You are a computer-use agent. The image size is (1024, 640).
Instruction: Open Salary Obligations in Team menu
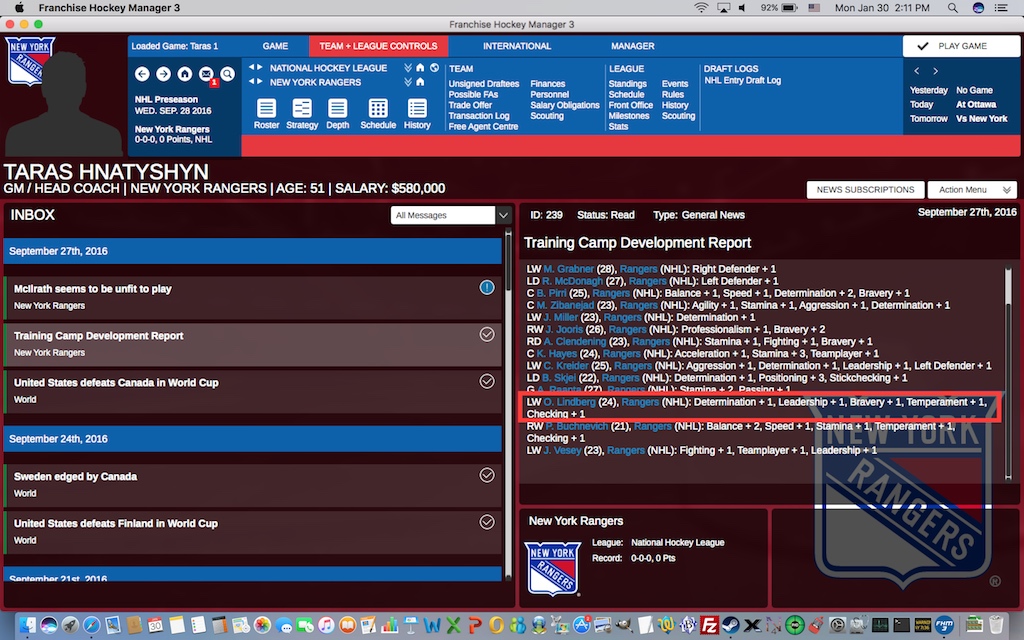[x=564, y=105]
